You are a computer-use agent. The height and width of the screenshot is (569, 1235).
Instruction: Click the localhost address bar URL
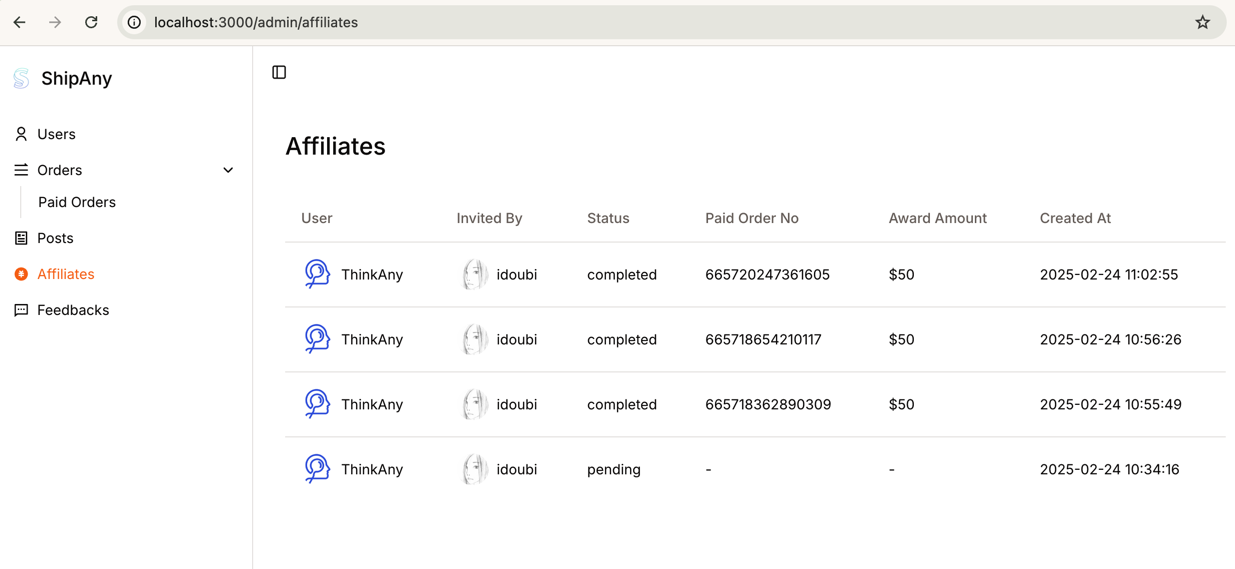(x=256, y=22)
